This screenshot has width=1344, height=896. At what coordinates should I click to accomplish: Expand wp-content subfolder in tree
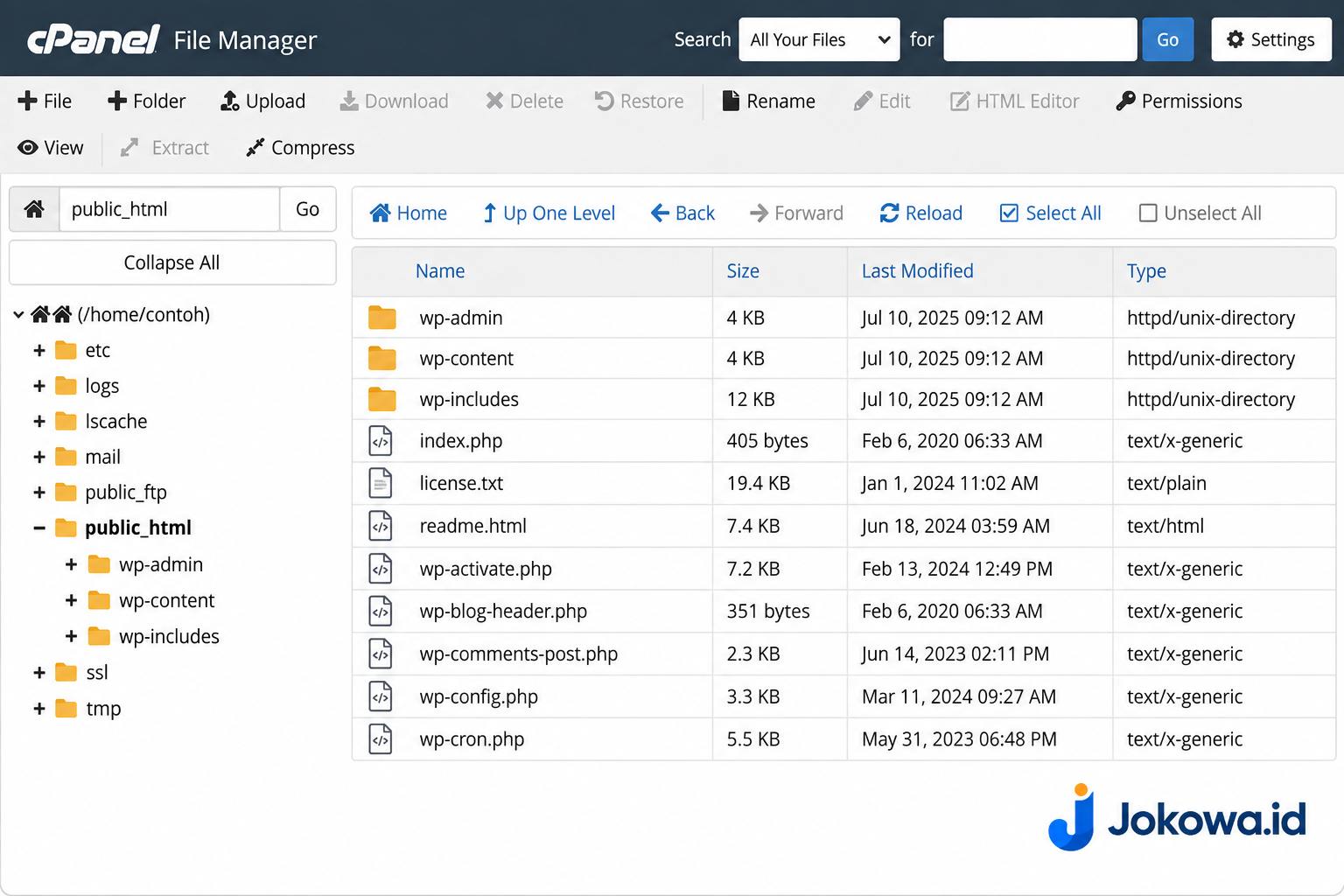72,600
